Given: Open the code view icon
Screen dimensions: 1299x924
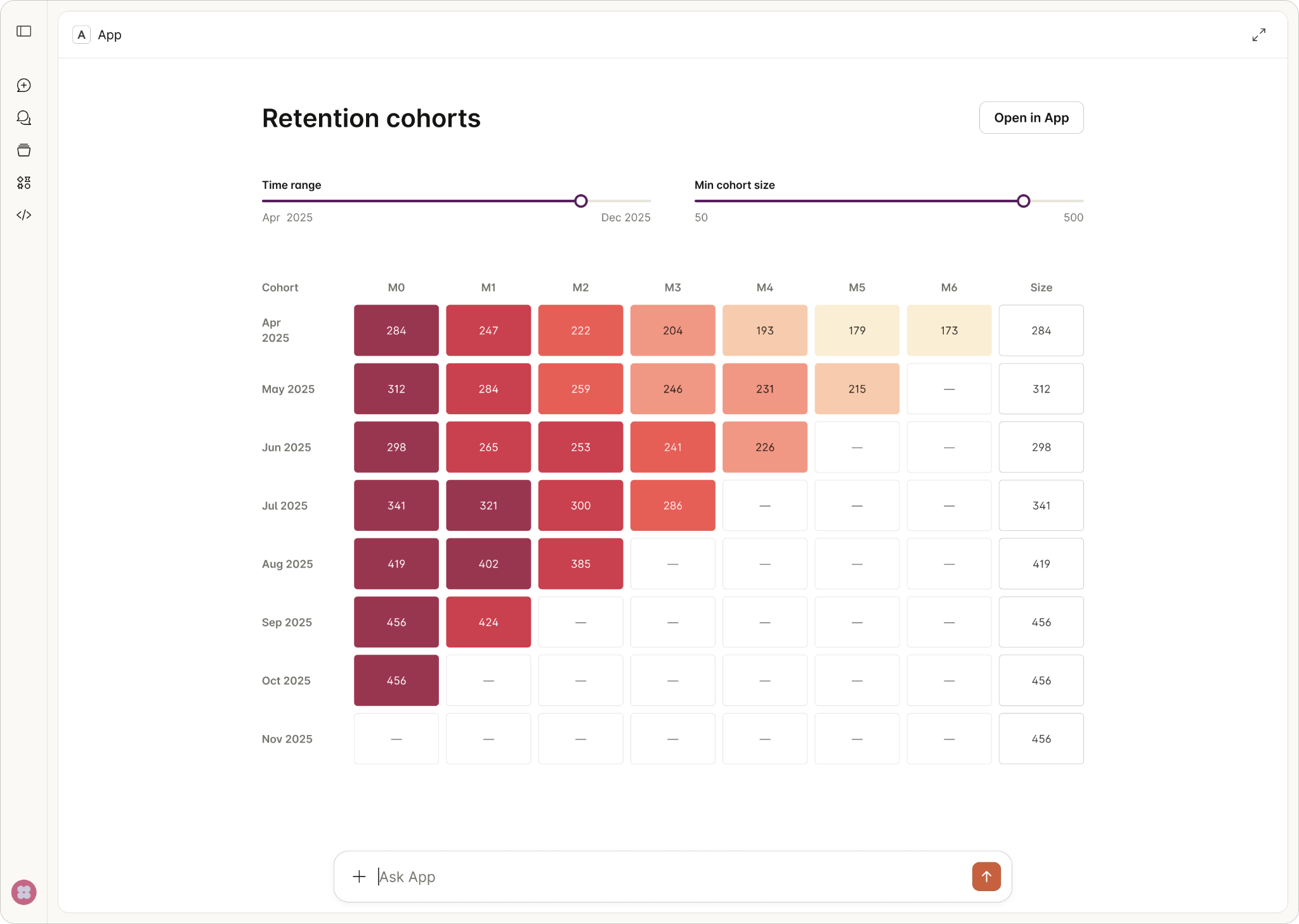Looking at the screenshot, I should point(24,215).
